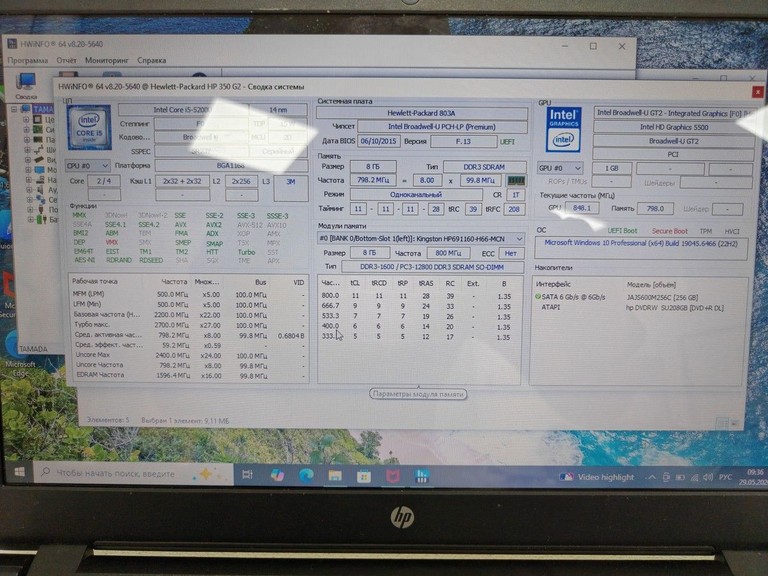The image size is (768, 576).
Task: Click the ports icon in the 'По' tree row
Action: tap(41, 210)
